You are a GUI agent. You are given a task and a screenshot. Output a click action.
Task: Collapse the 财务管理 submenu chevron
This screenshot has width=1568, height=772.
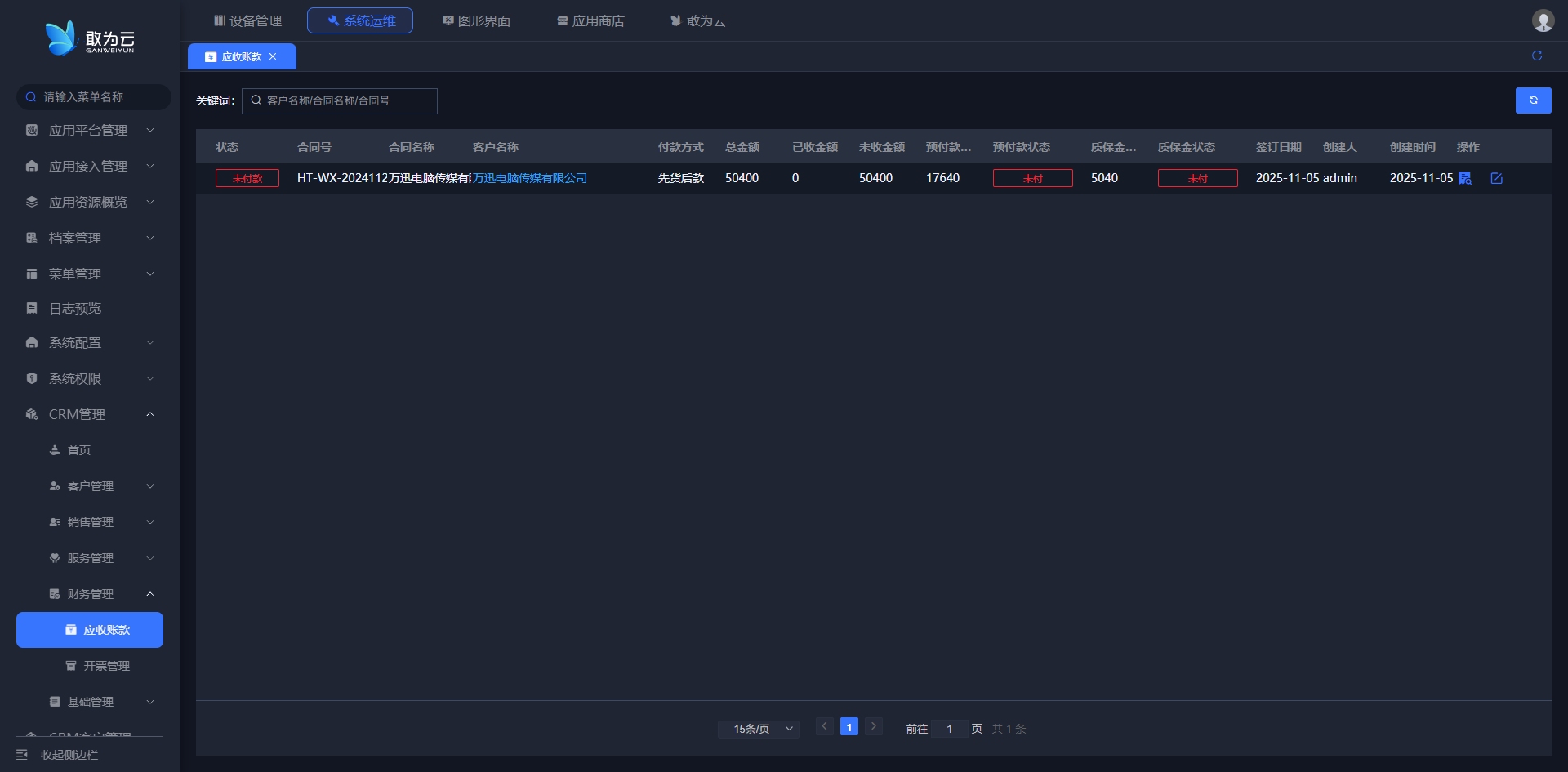[150, 594]
